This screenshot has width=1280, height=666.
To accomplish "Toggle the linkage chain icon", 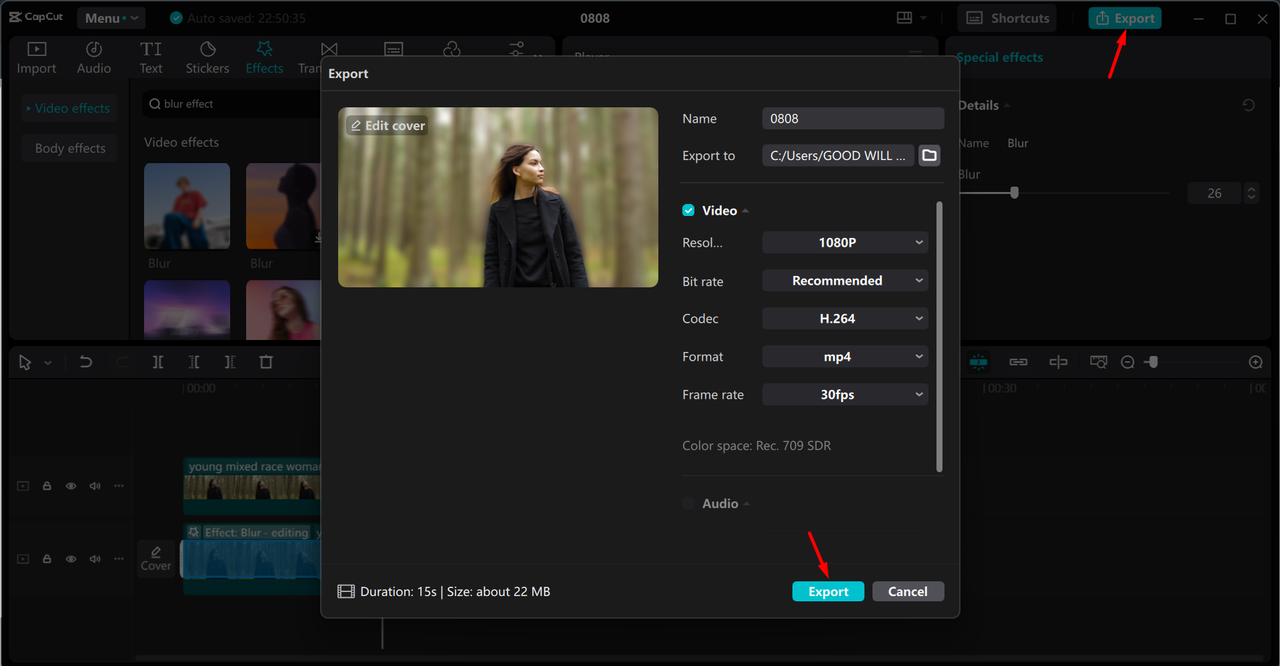I will coord(1018,362).
